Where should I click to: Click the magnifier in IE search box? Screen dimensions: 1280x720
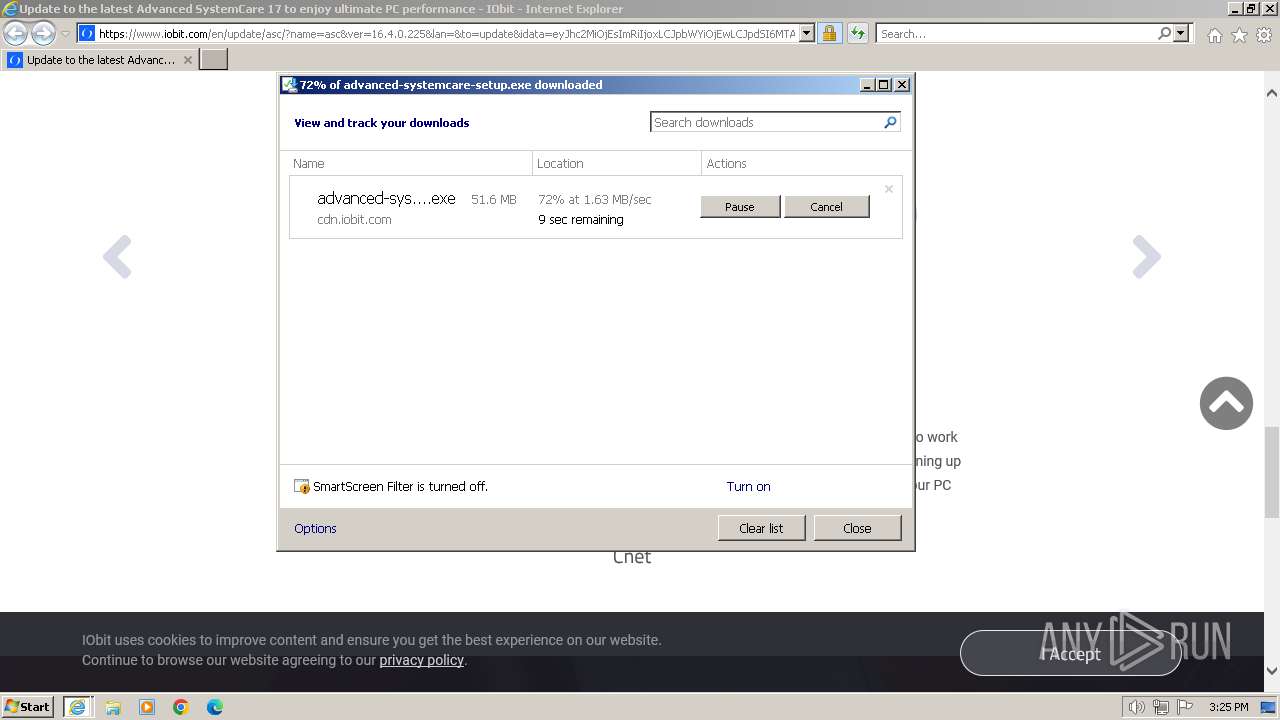[x=1164, y=33]
